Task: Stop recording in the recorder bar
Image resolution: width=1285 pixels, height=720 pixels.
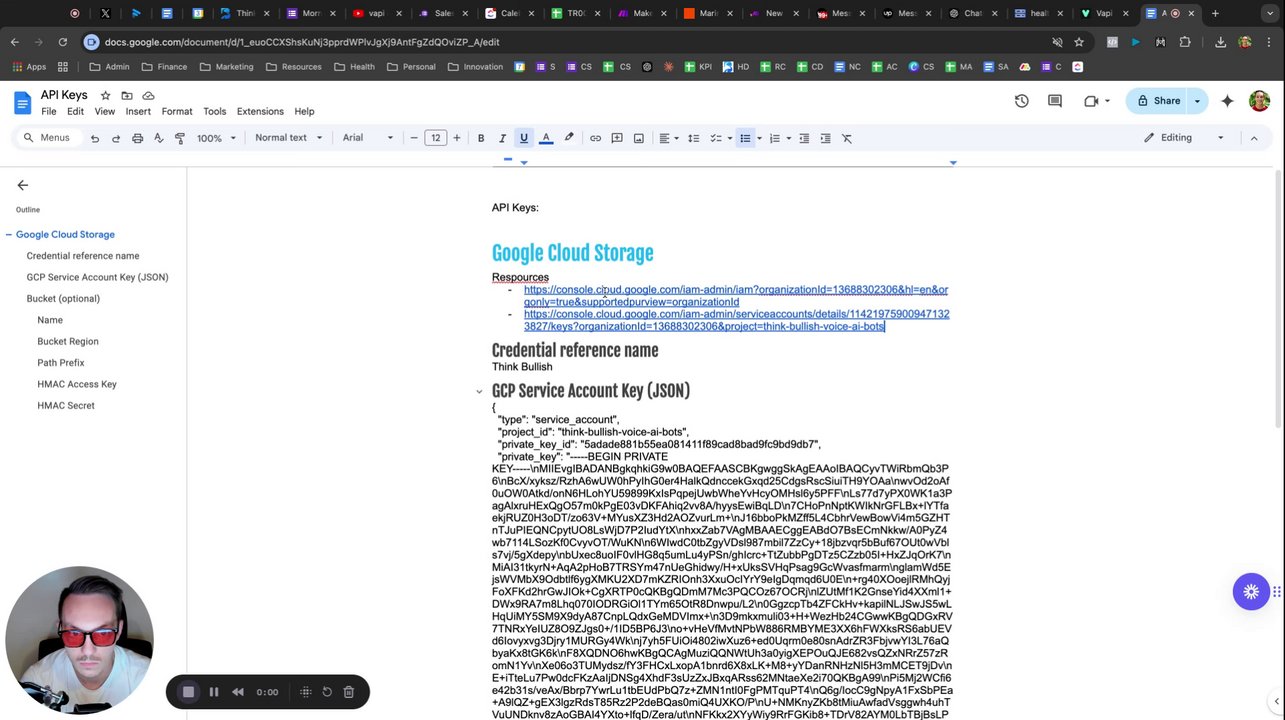Action: pyautogui.click(x=188, y=692)
